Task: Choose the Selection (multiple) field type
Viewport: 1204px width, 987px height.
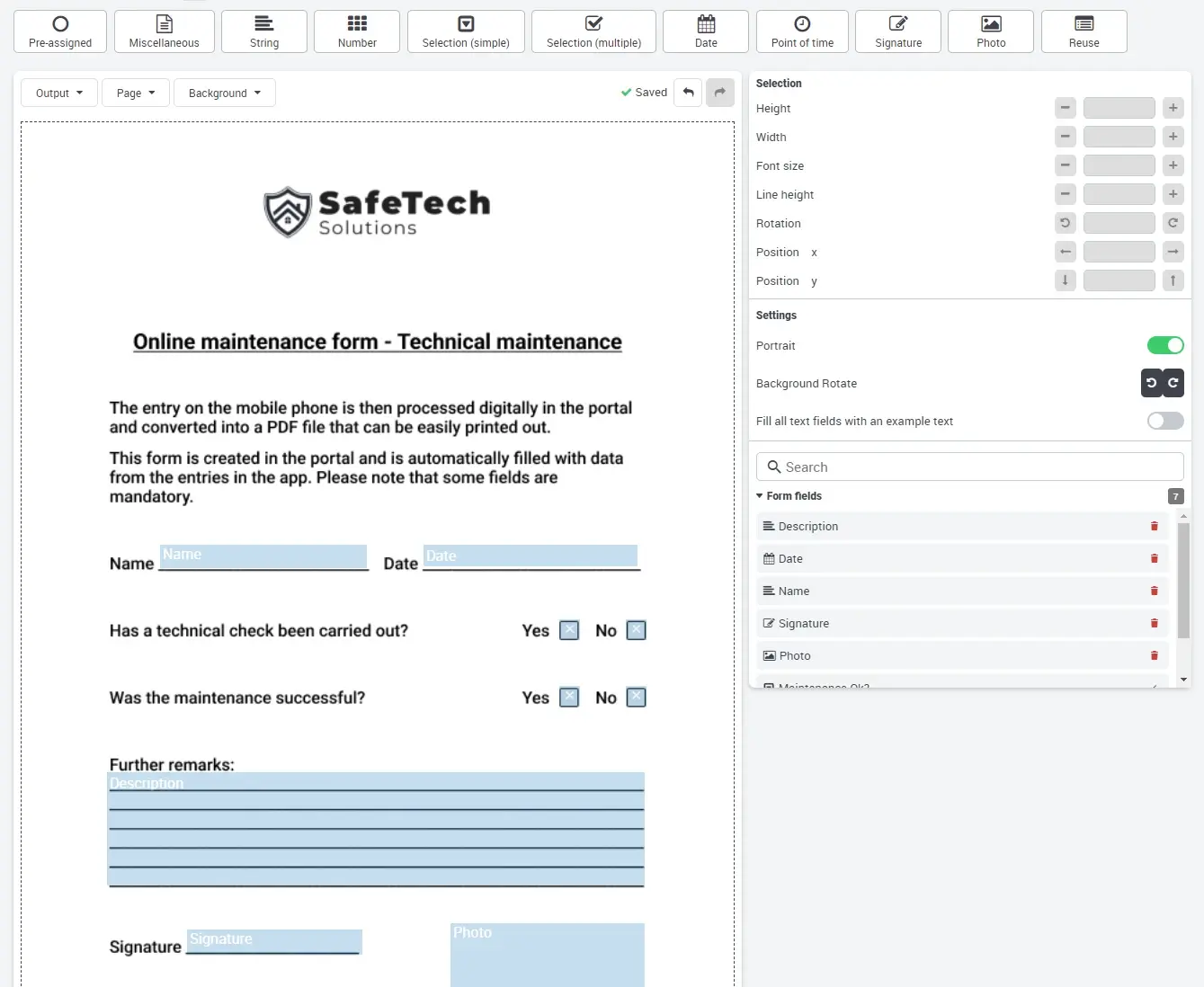Action: pyautogui.click(x=593, y=31)
